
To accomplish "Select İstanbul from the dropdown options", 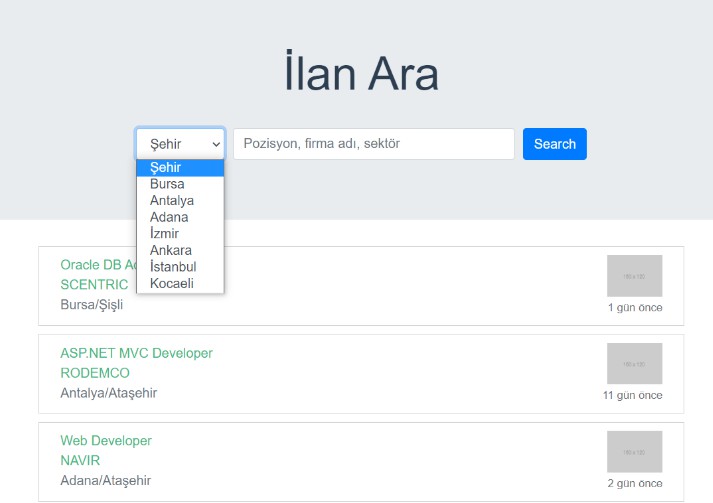I will [173, 267].
